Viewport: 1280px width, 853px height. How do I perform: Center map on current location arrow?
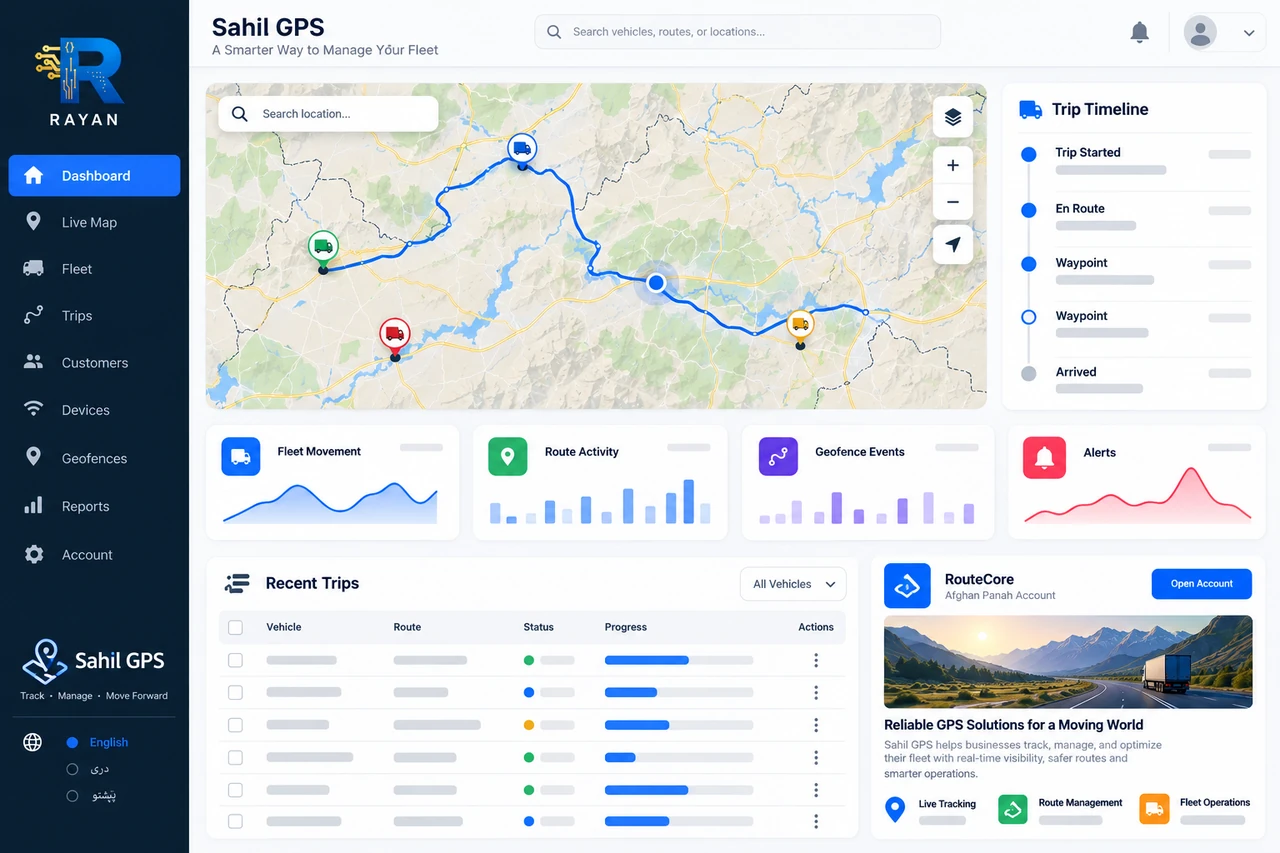pos(952,244)
